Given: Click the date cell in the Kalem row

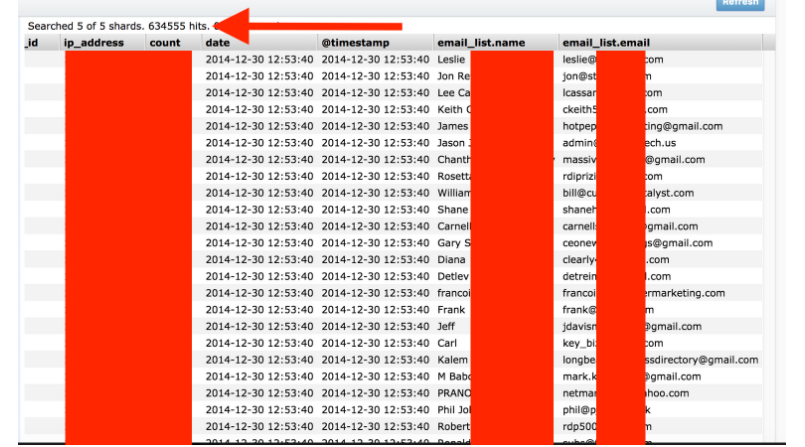Looking at the screenshot, I should pyautogui.click(x=259, y=360).
